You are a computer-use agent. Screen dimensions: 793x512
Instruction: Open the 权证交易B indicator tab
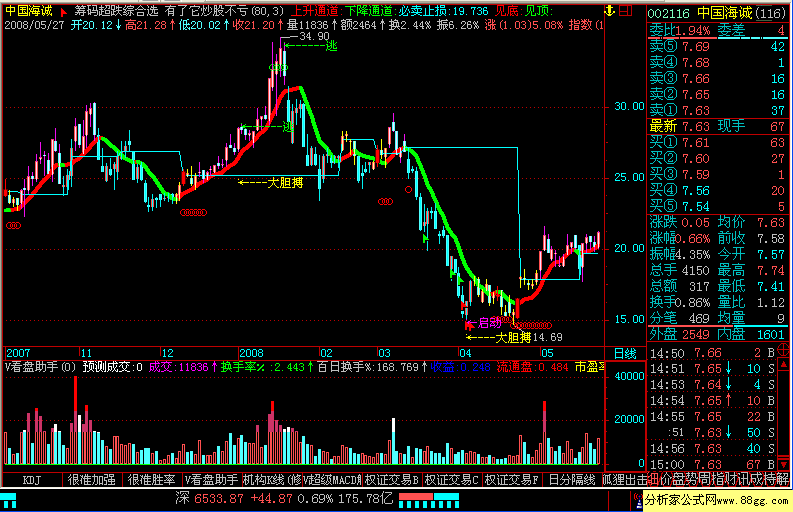392,480
